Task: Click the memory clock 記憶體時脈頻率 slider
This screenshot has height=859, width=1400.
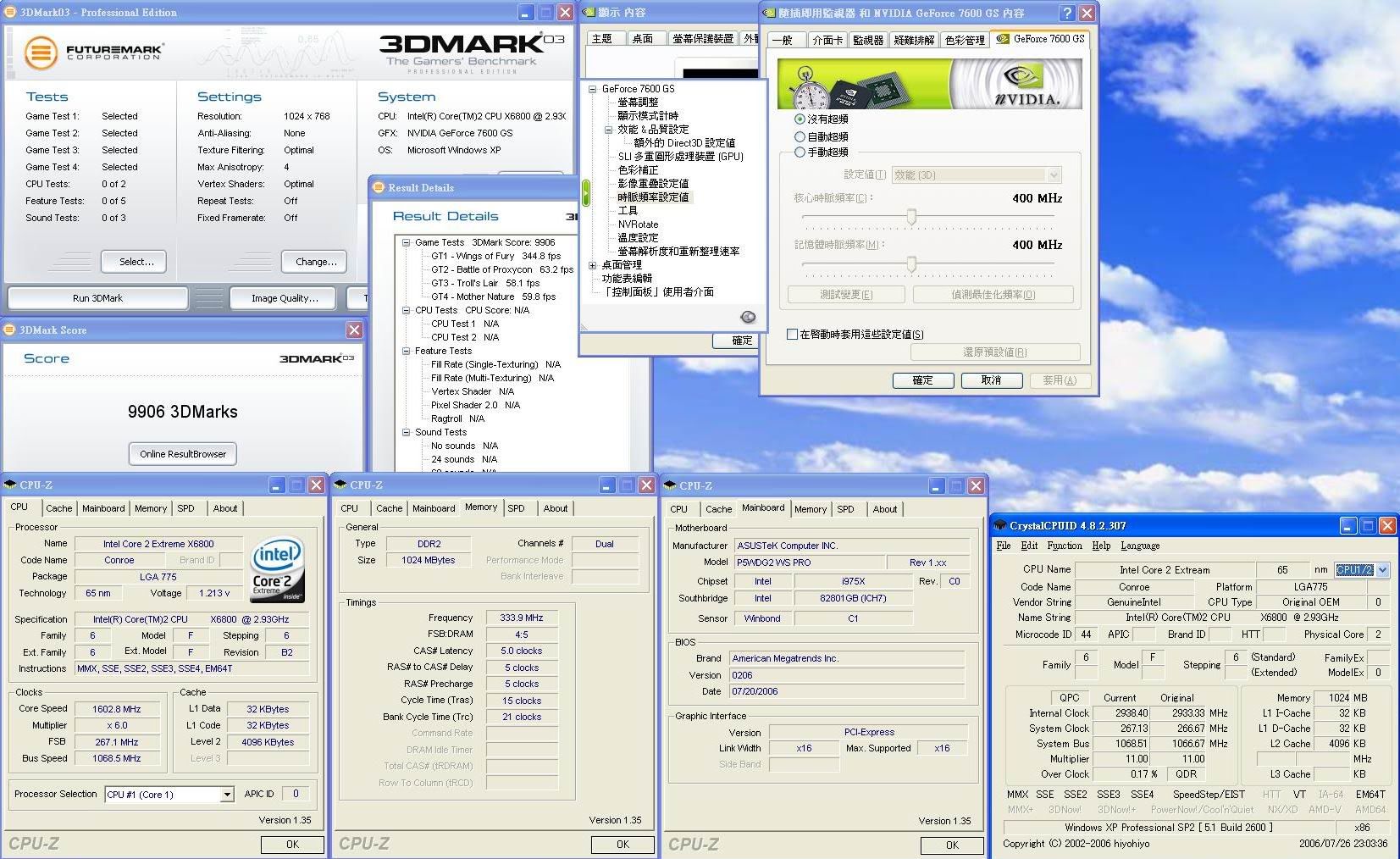Action: (x=911, y=264)
